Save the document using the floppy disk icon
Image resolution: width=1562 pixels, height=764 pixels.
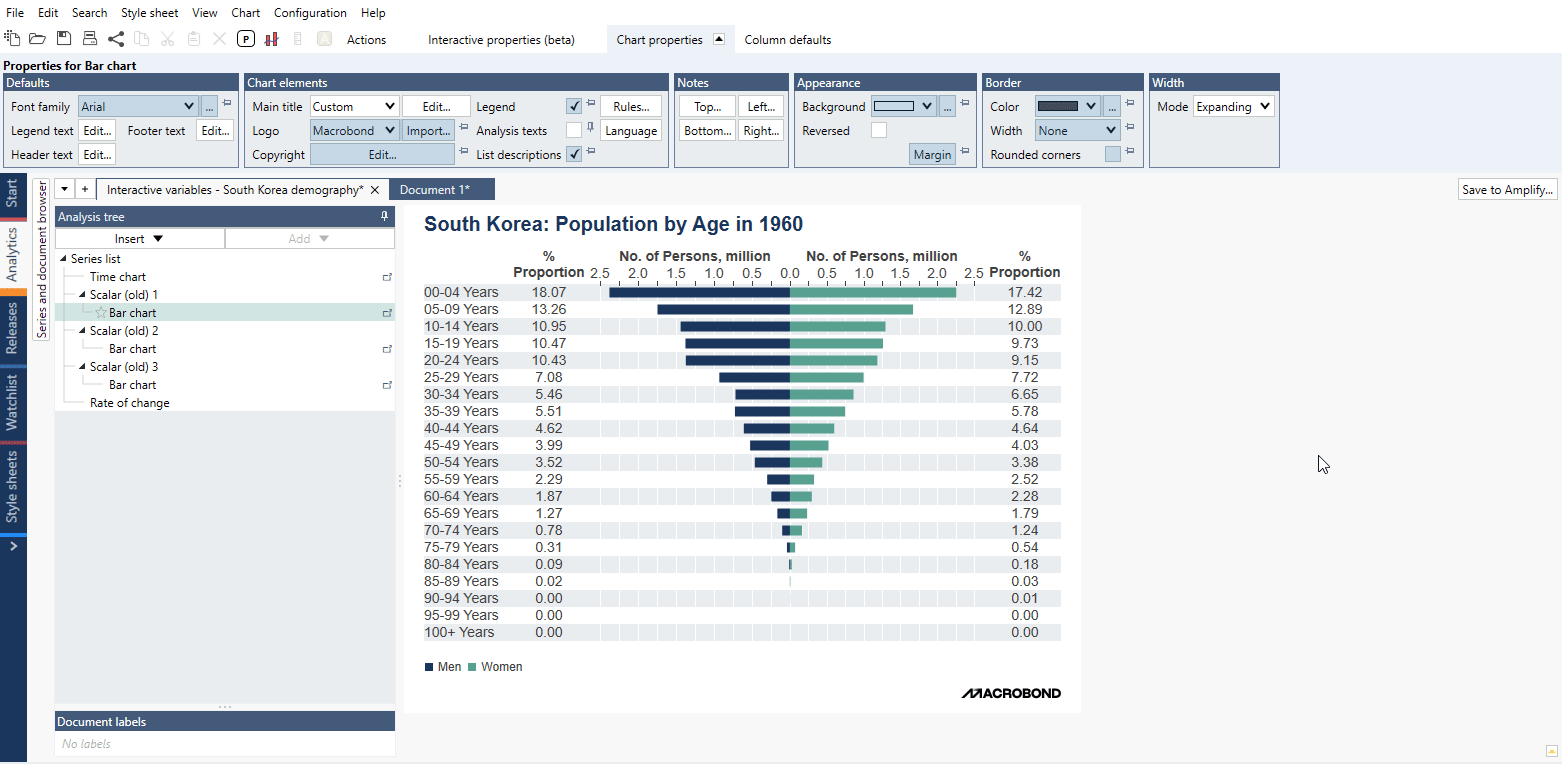pyautogui.click(x=64, y=39)
